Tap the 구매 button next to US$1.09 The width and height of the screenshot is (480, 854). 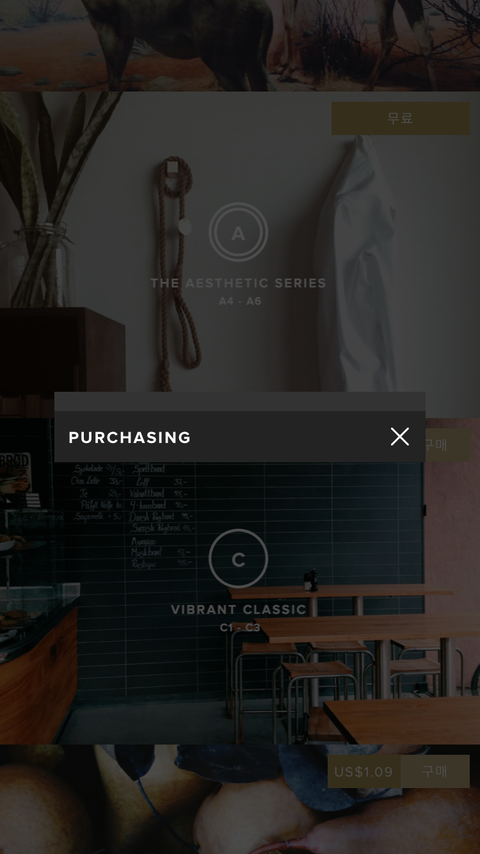click(435, 771)
